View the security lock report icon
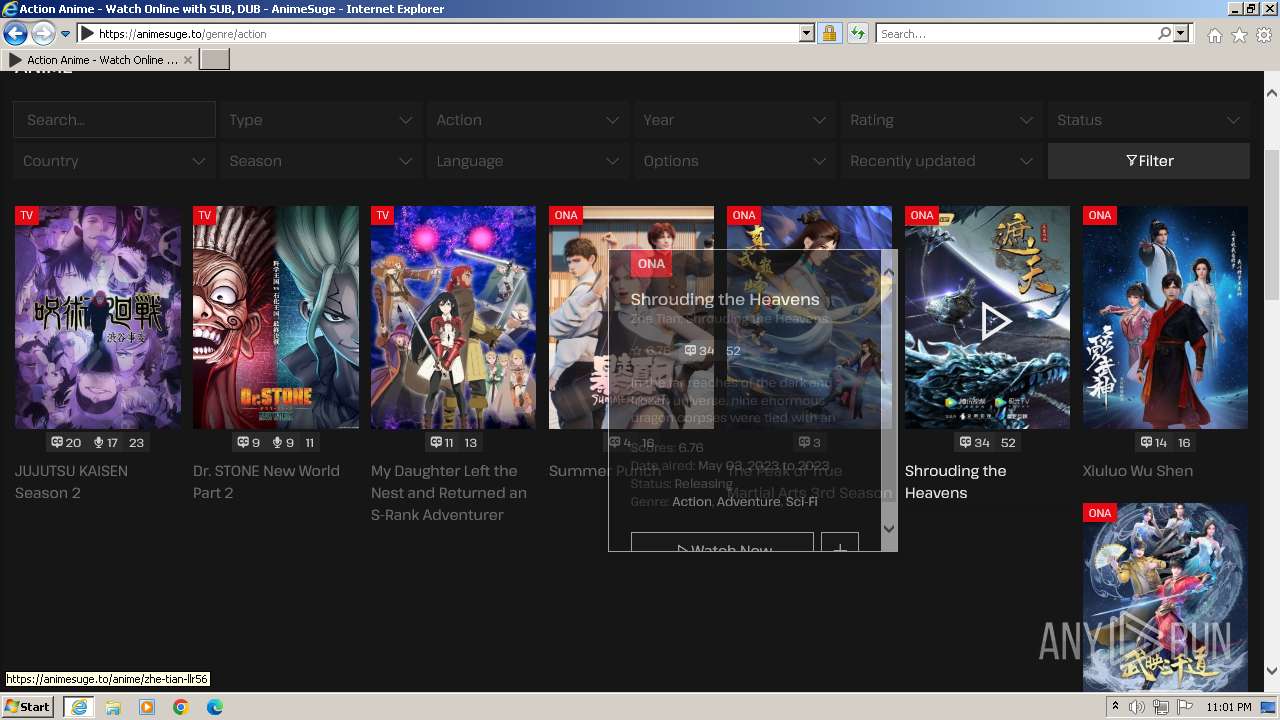The width and height of the screenshot is (1280, 720). point(829,34)
